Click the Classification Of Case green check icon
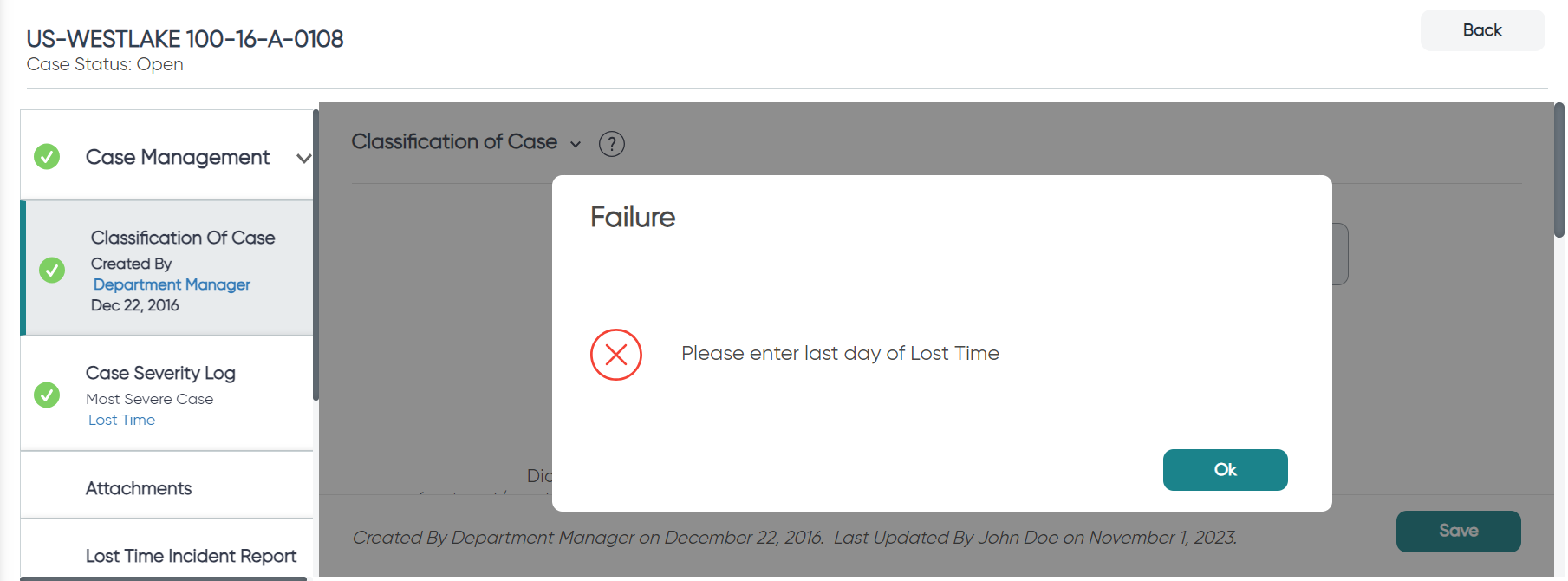 pyautogui.click(x=52, y=271)
